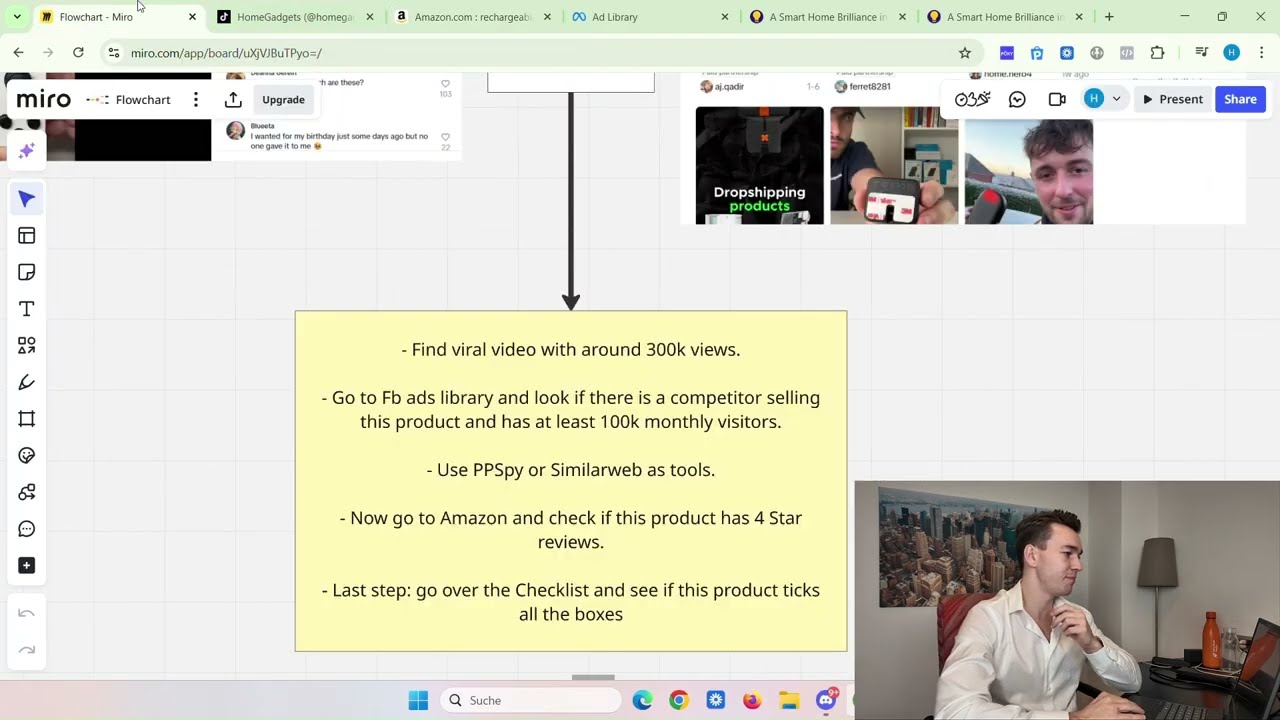Open more apps plus button in sidebar
1280x720 pixels.
[x=27, y=566]
